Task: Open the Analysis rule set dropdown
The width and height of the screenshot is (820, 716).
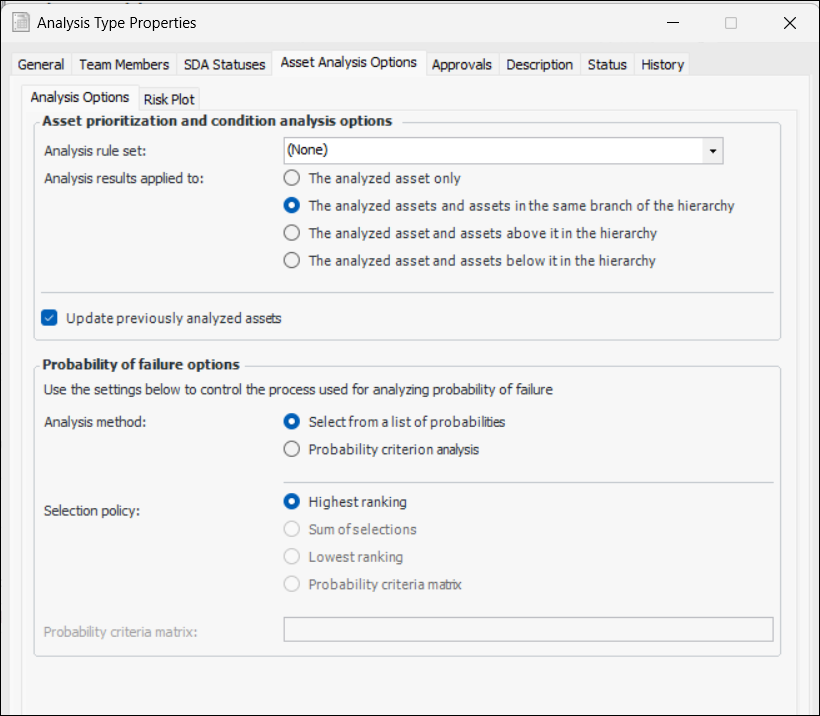Action: (x=712, y=151)
